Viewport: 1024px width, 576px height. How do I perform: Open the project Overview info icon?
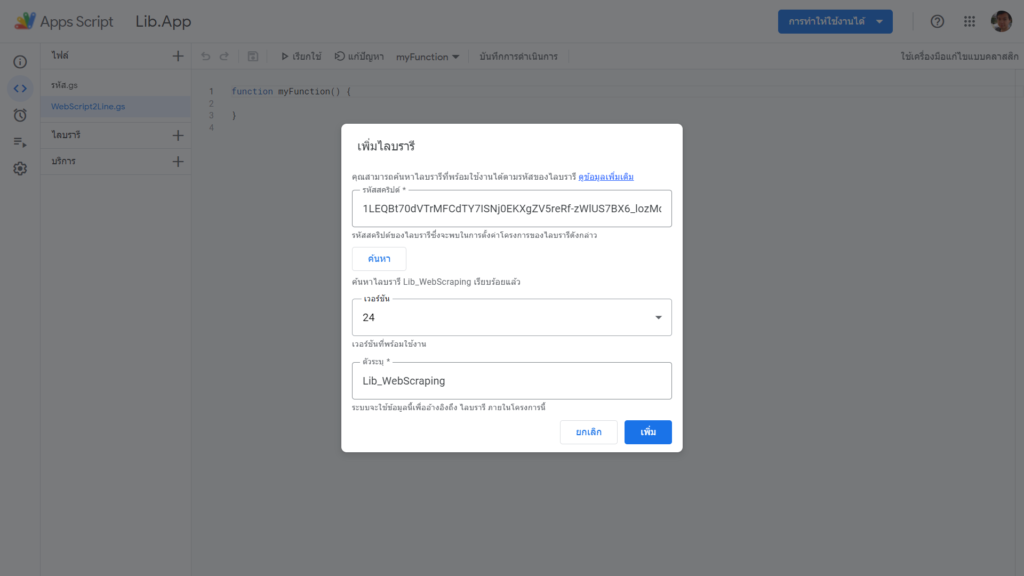click(20, 61)
